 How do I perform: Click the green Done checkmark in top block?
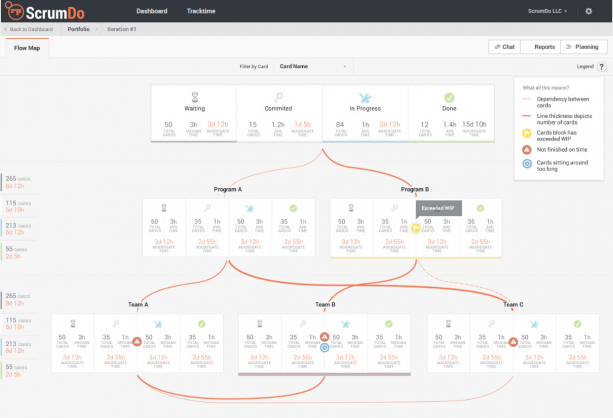(450, 99)
